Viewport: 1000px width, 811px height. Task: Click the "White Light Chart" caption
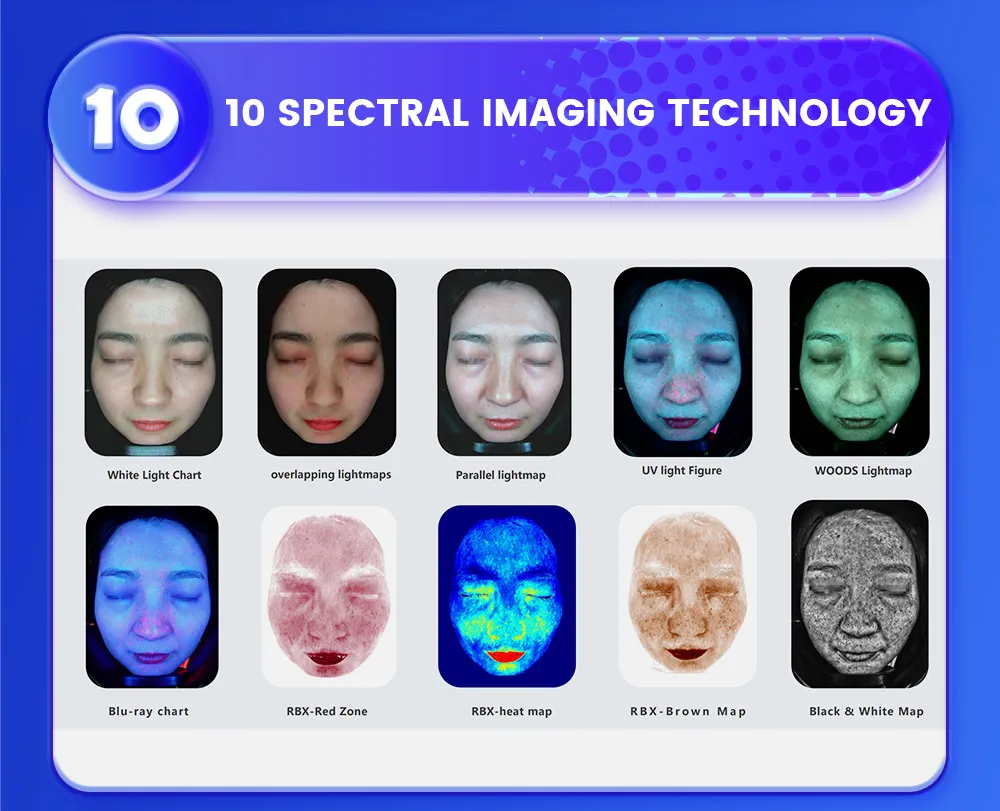coord(154,475)
